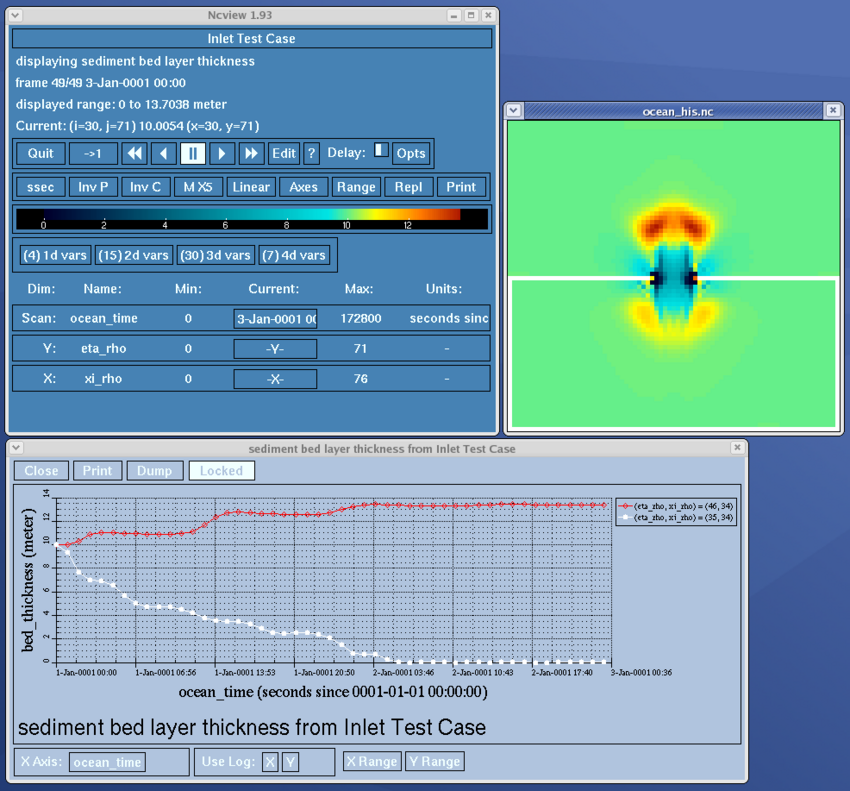Click the fast forward button
Screen dimensions: 850x791
pos(251,153)
